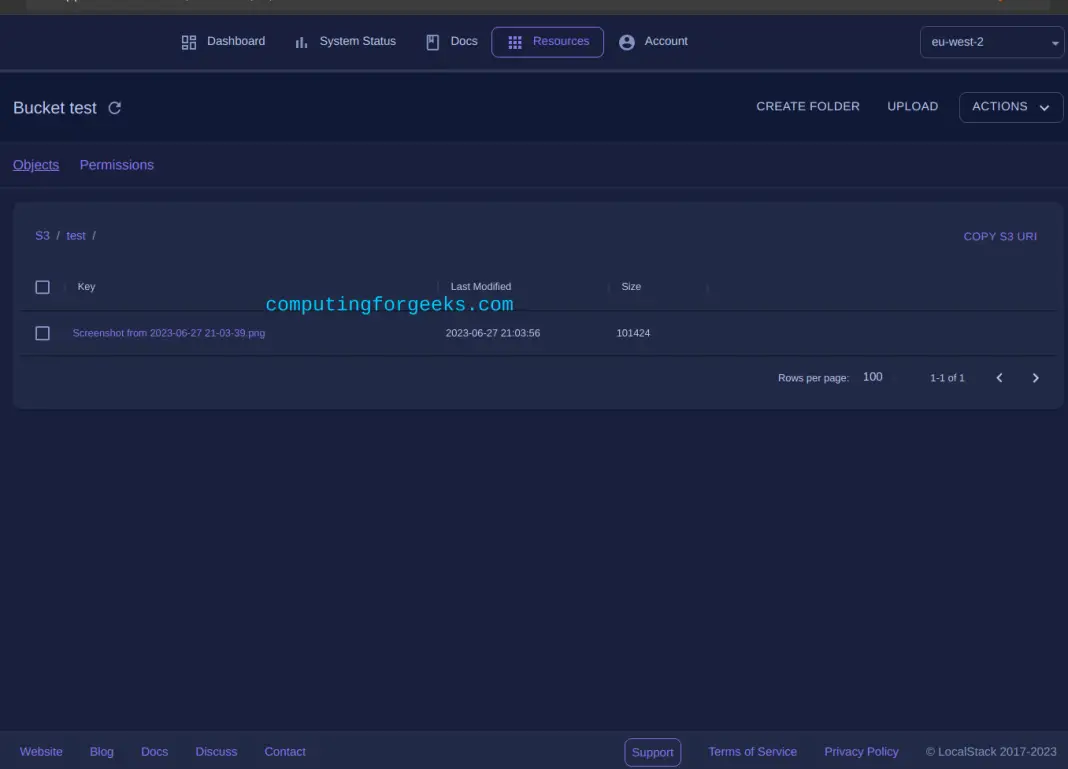Select the Objects tab
Viewport: 1068px width, 769px height.
click(x=36, y=165)
